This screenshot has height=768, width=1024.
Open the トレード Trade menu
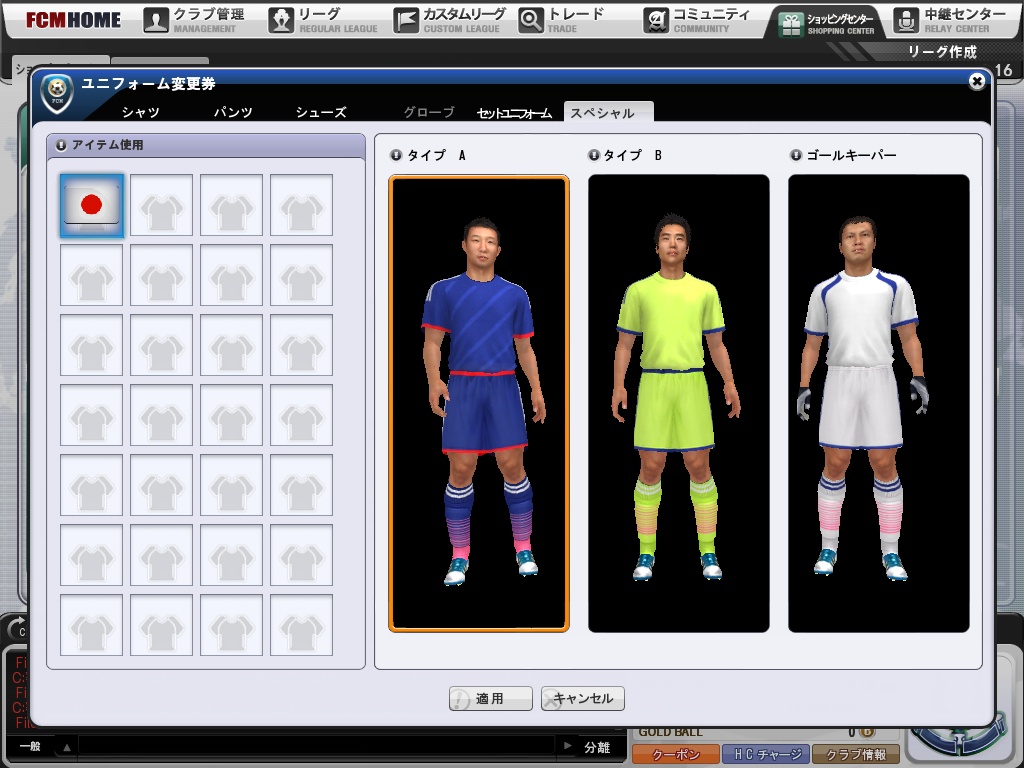(x=562, y=20)
